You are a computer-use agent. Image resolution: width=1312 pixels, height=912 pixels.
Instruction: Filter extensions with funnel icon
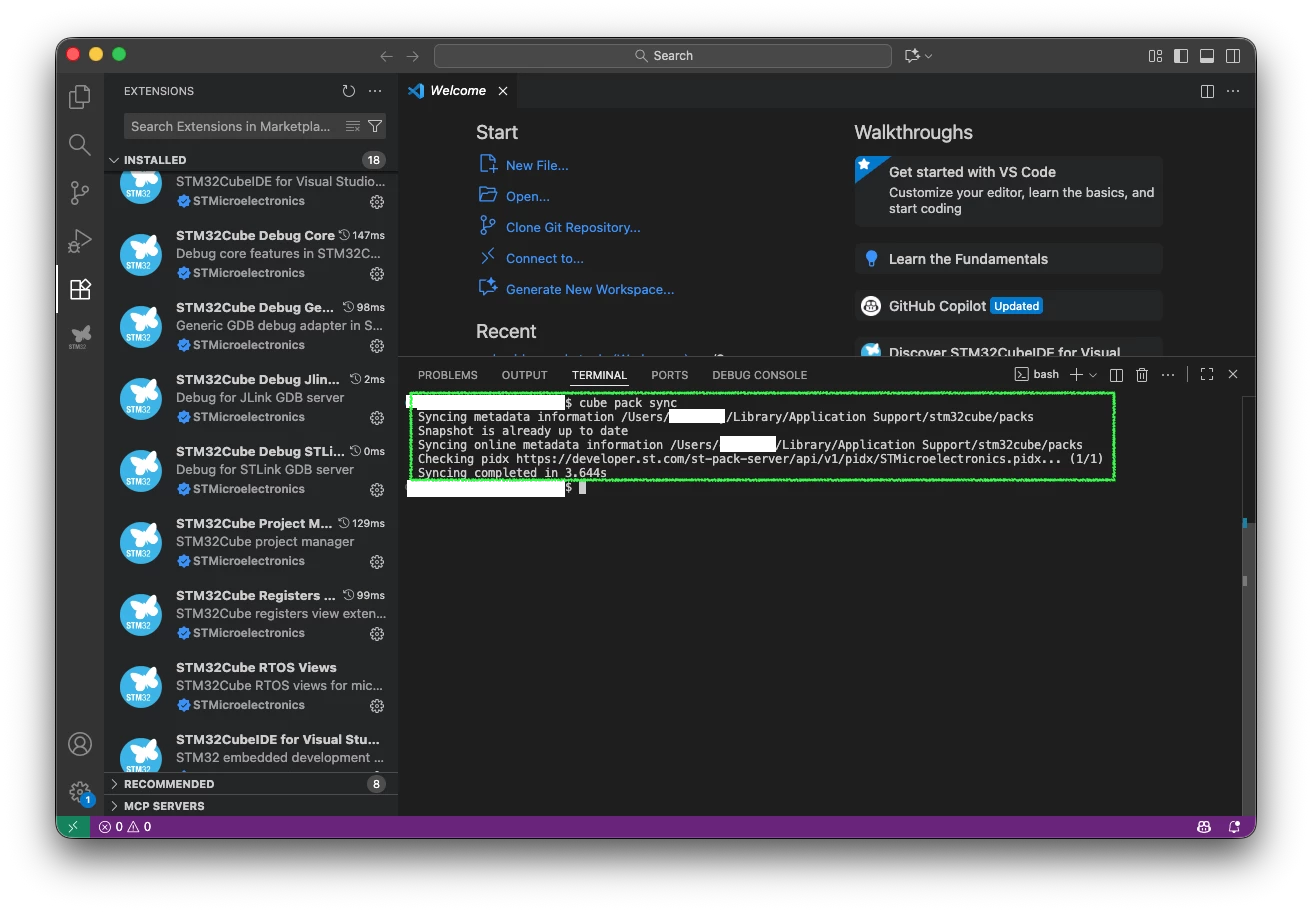(375, 126)
